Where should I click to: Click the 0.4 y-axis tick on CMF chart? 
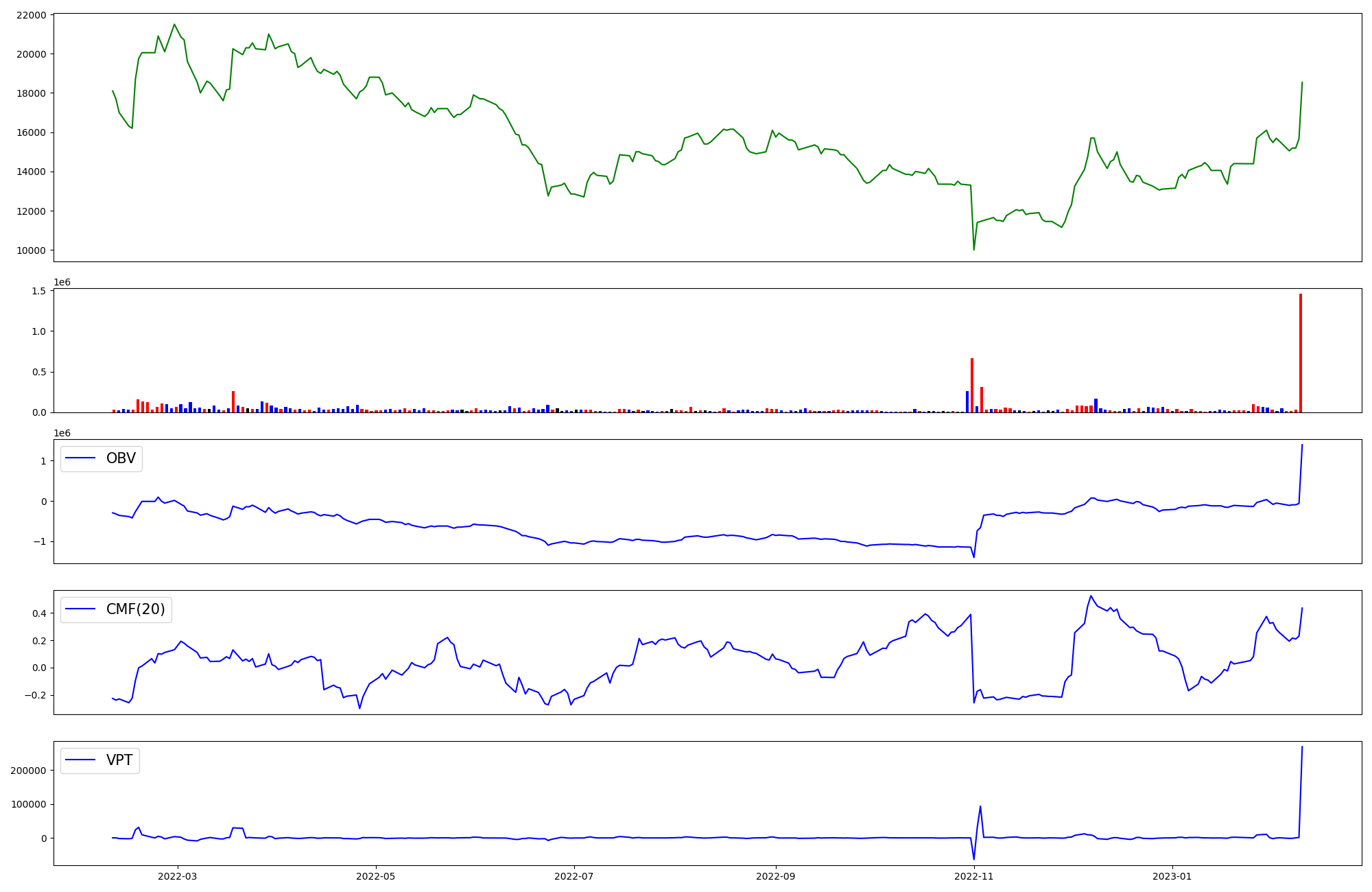[39, 613]
